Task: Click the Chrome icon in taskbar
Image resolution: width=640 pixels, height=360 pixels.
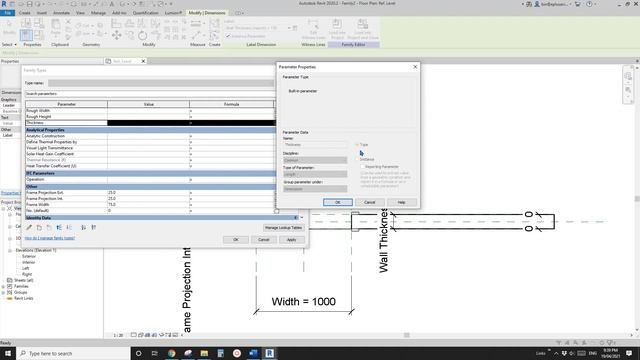Action: click(x=171, y=353)
